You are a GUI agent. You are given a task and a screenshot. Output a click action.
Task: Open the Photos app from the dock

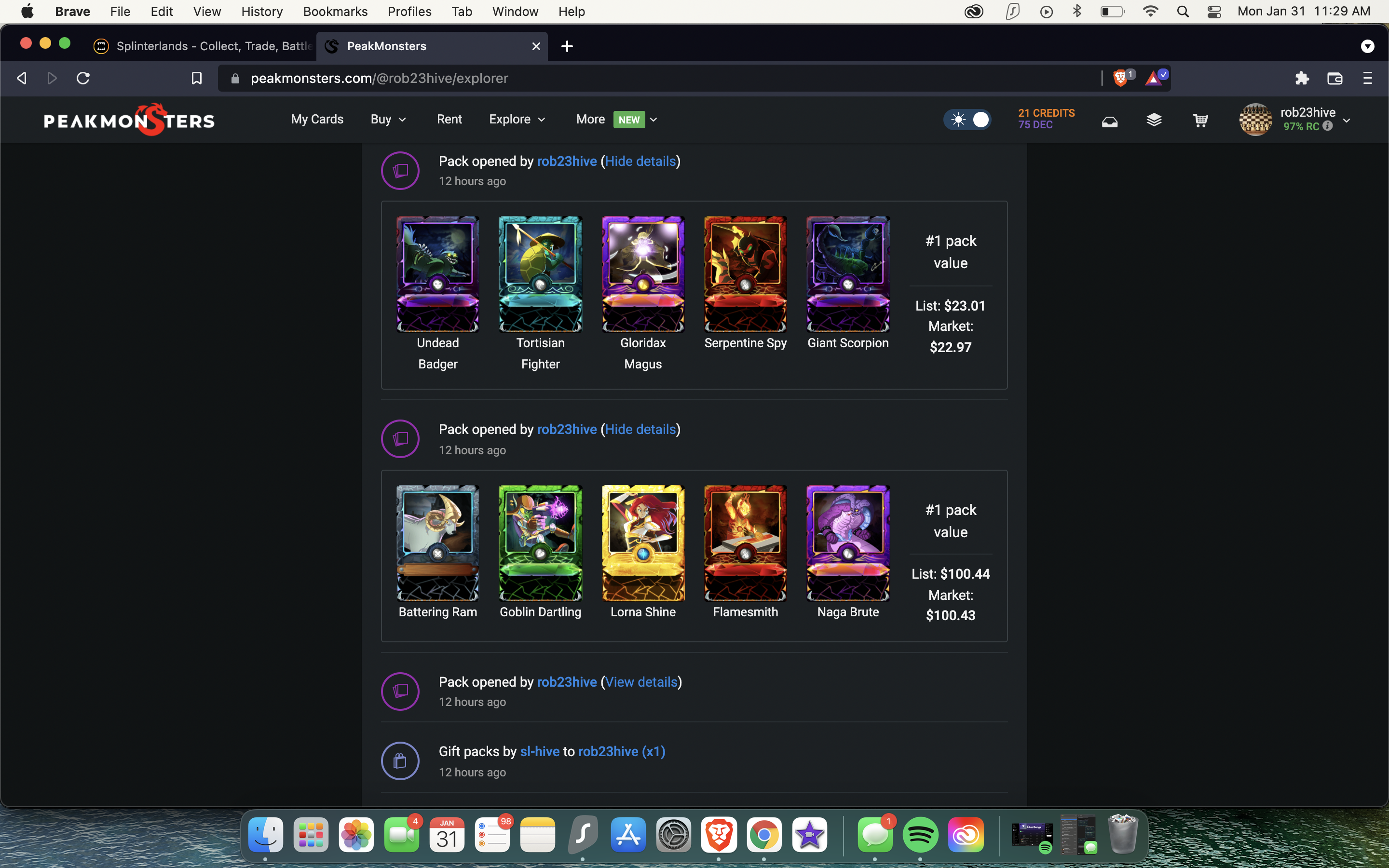point(356,835)
